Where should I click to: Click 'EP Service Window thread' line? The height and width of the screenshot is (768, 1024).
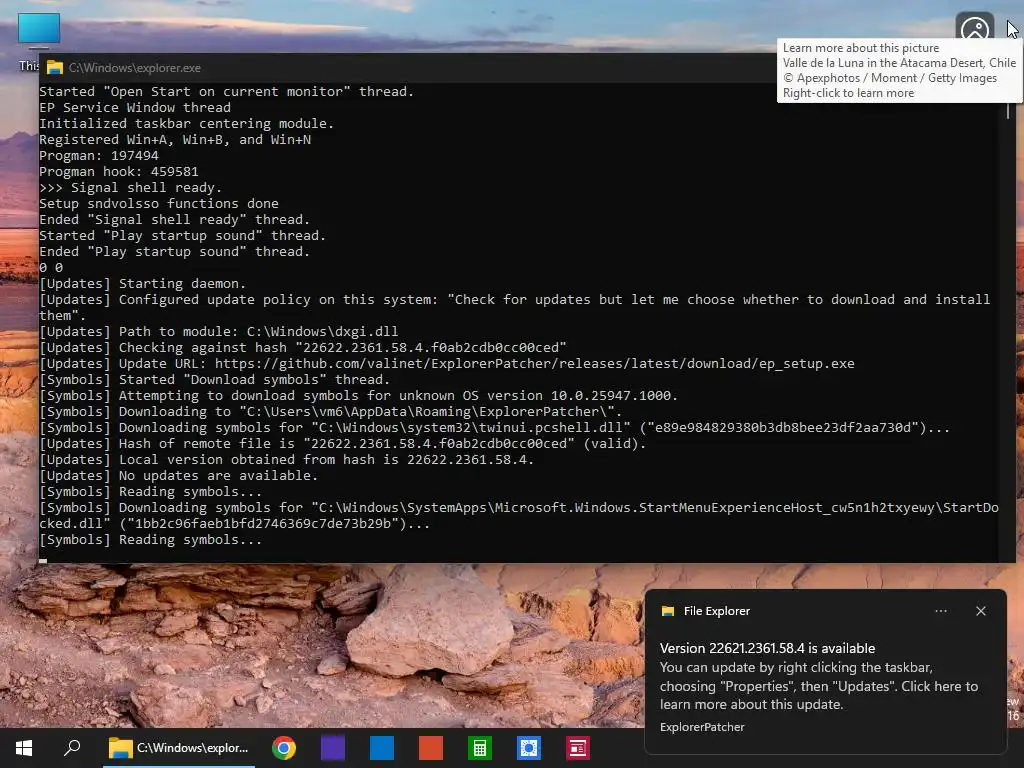pyautogui.click(x=135, y=107)
